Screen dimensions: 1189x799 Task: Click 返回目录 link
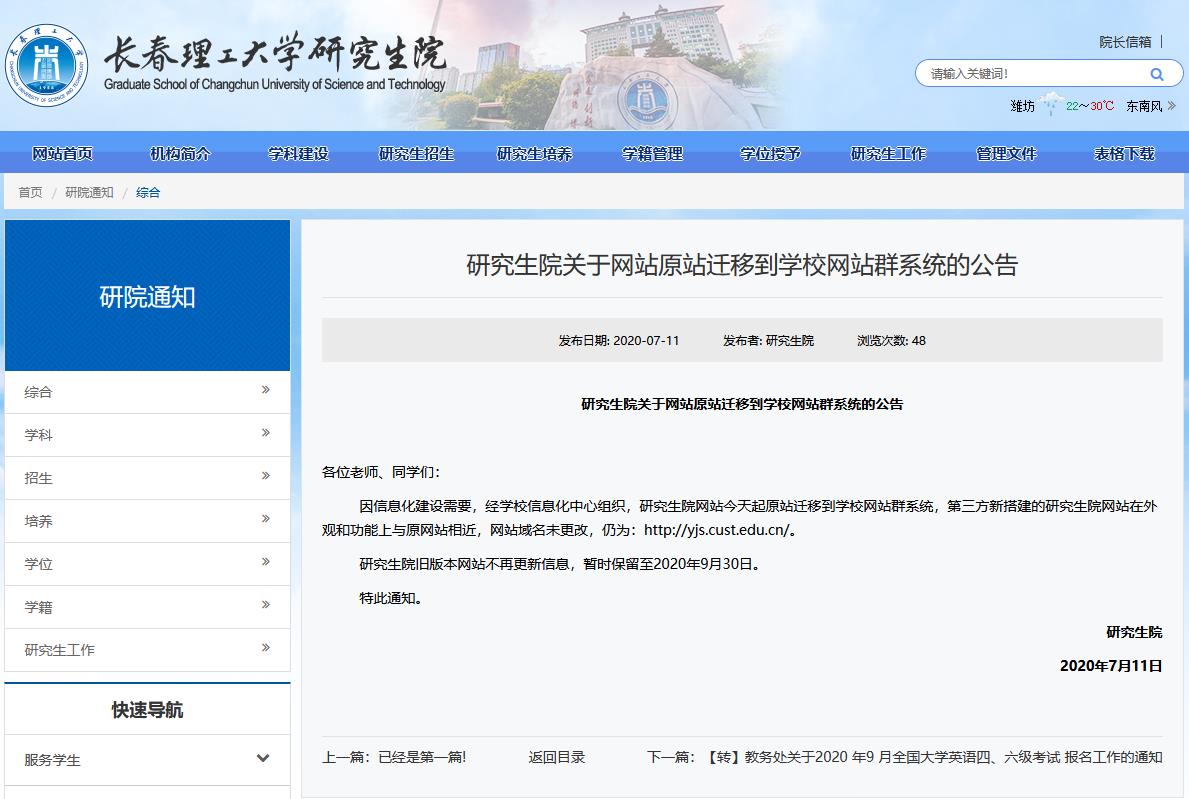coord(557,757)
